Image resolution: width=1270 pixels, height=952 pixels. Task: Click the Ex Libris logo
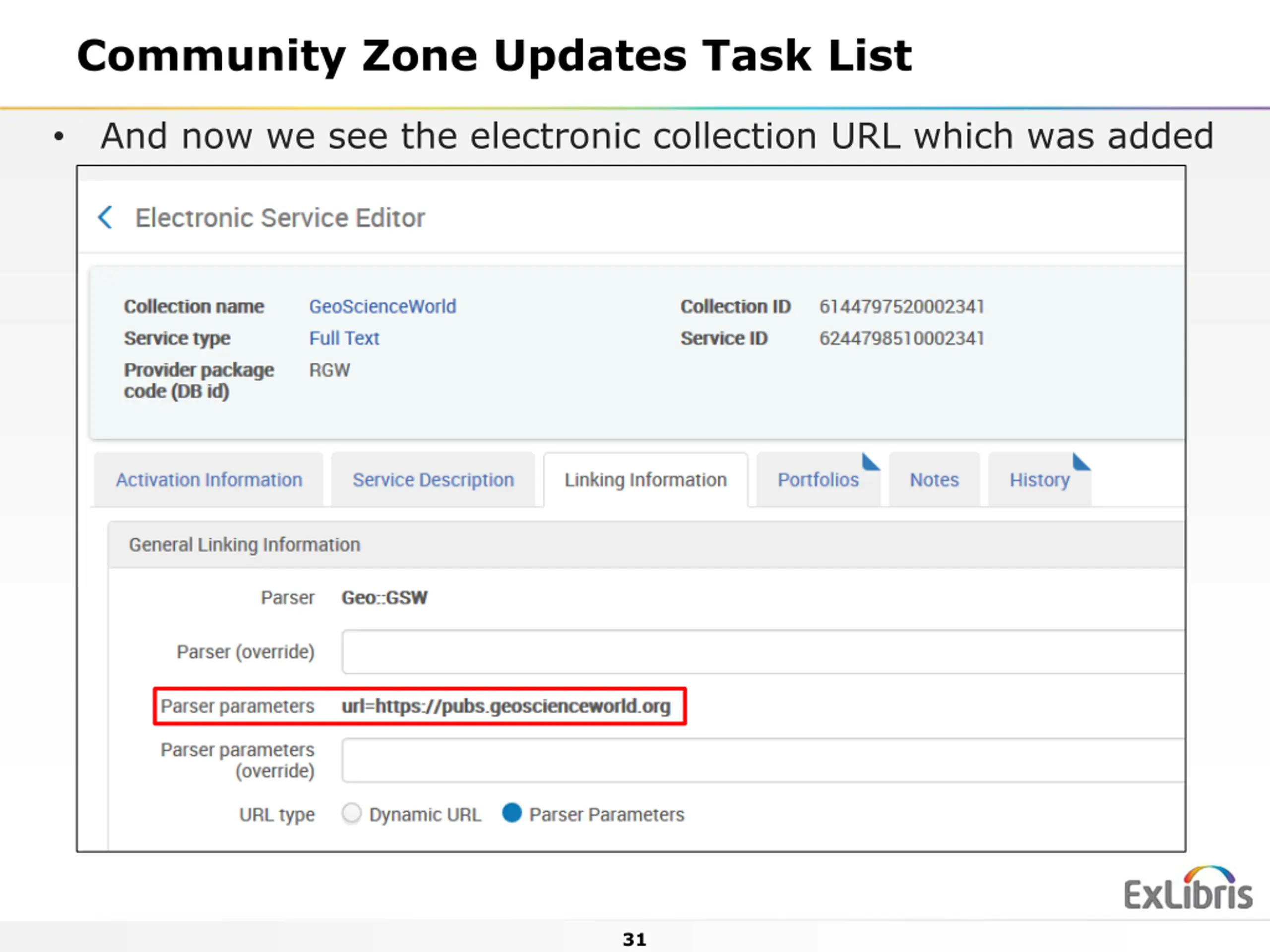point(1188,888)
